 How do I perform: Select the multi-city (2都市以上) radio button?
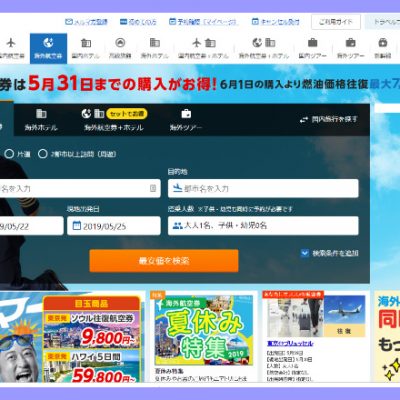(43, 154)
